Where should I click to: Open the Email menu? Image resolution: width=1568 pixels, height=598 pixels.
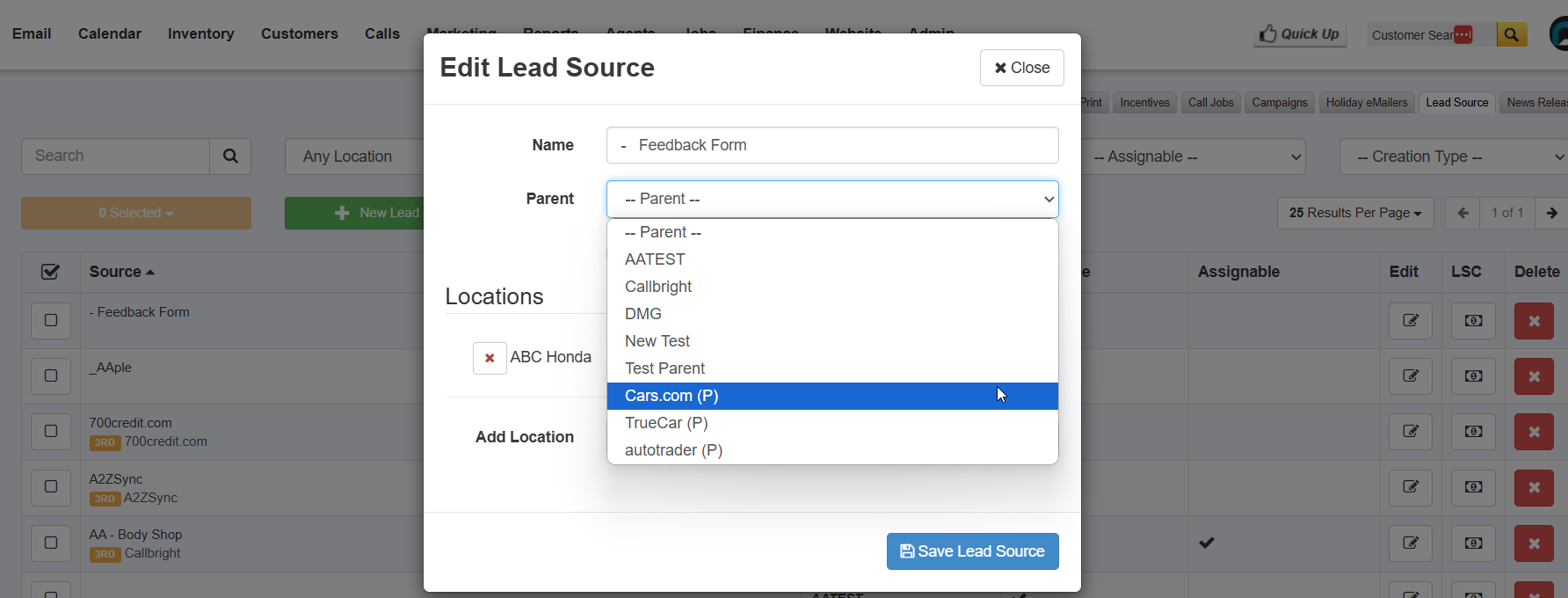tap(32, 33)
